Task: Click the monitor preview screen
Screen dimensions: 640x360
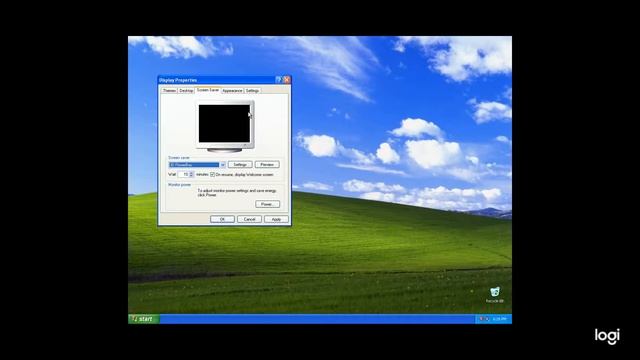Action: [224, 123]
